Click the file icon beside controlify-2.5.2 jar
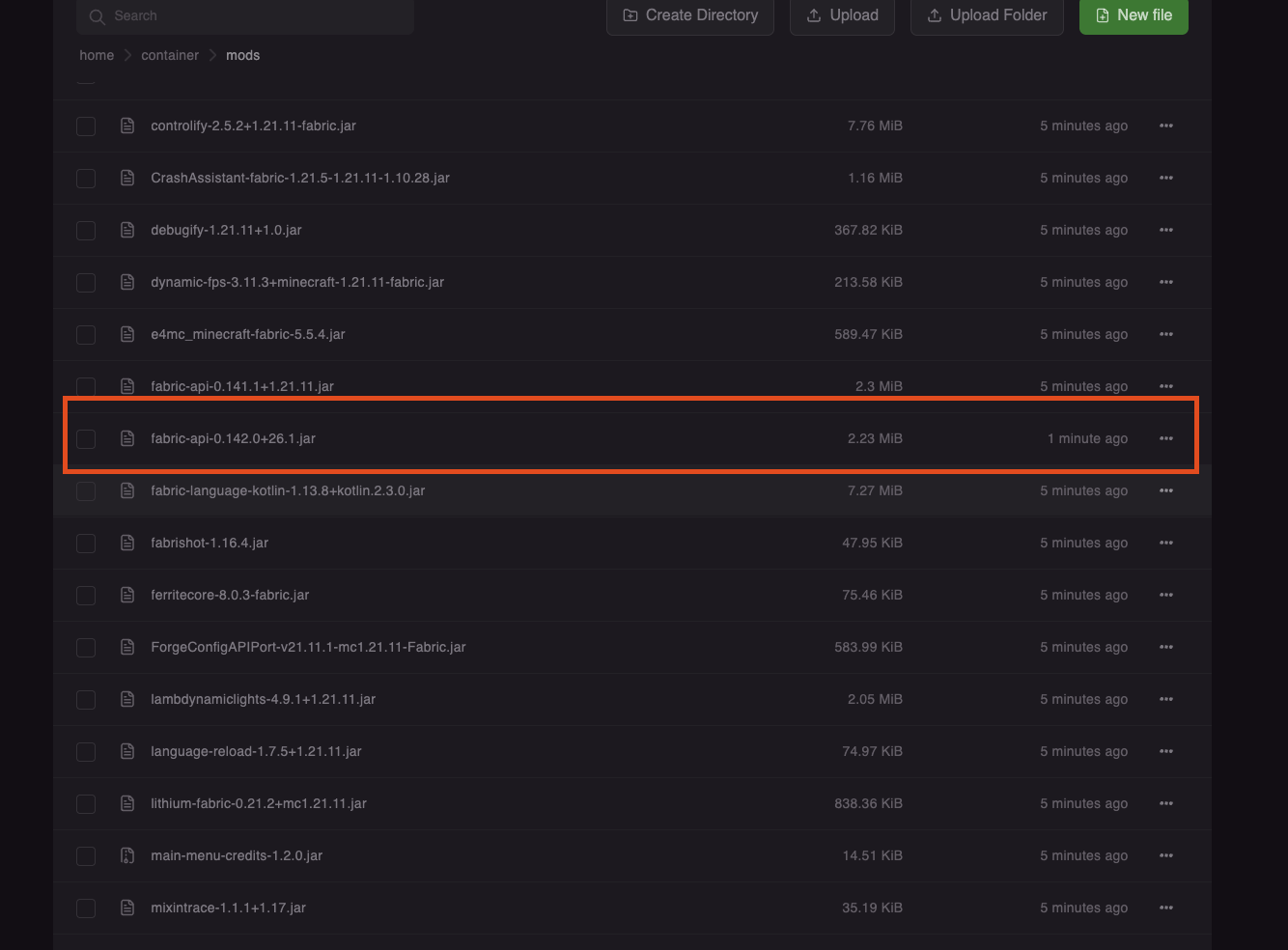 (x=127, y=126)
